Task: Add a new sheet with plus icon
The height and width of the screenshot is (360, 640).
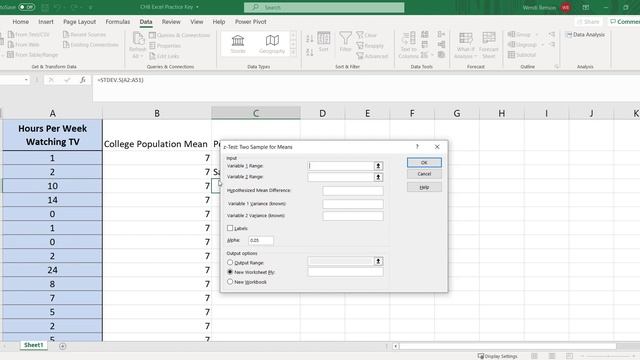Action: [62, 346]
